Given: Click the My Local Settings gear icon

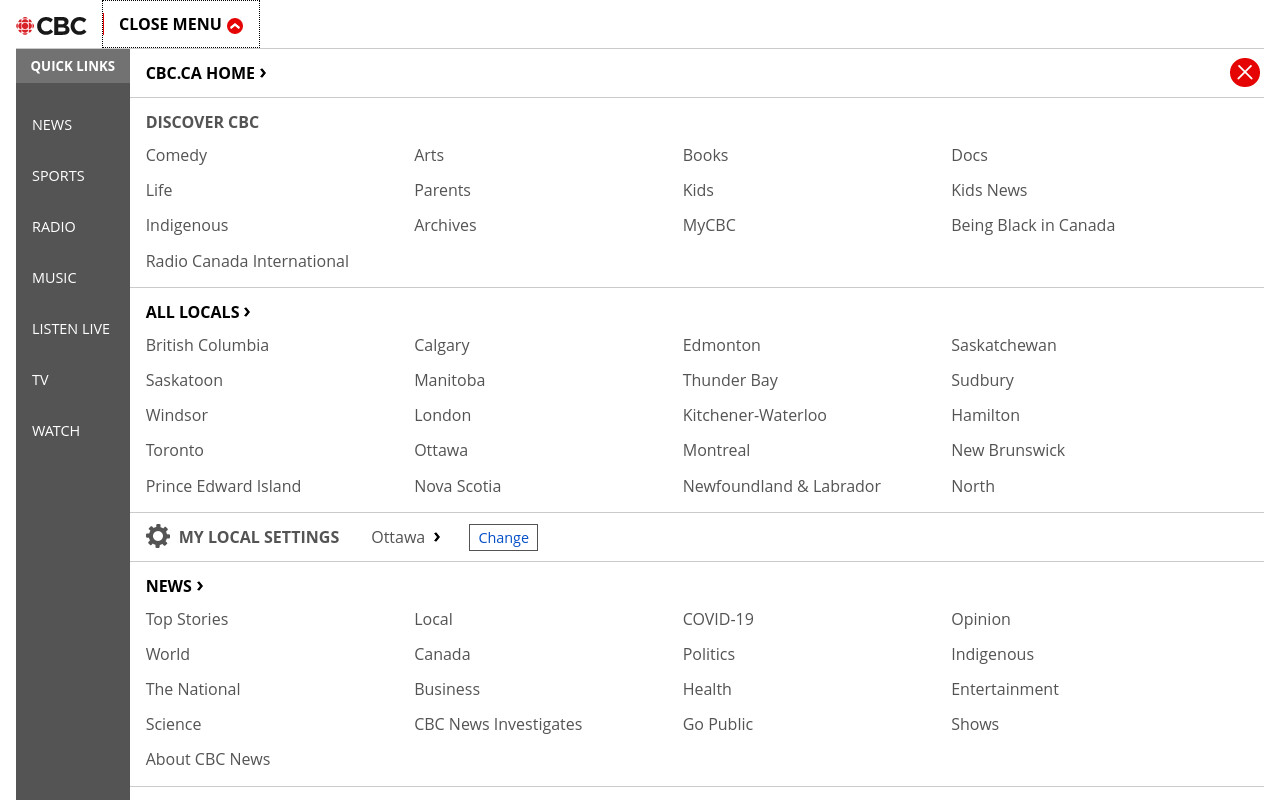Looking at the screenshot, I should [x=158, y=536].
